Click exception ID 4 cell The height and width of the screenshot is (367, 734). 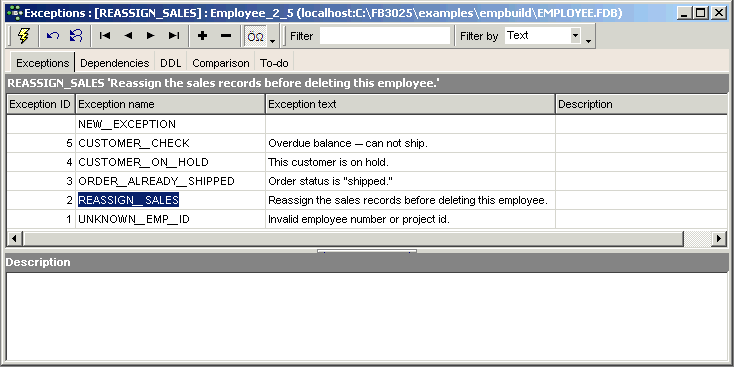coord(41,162)
